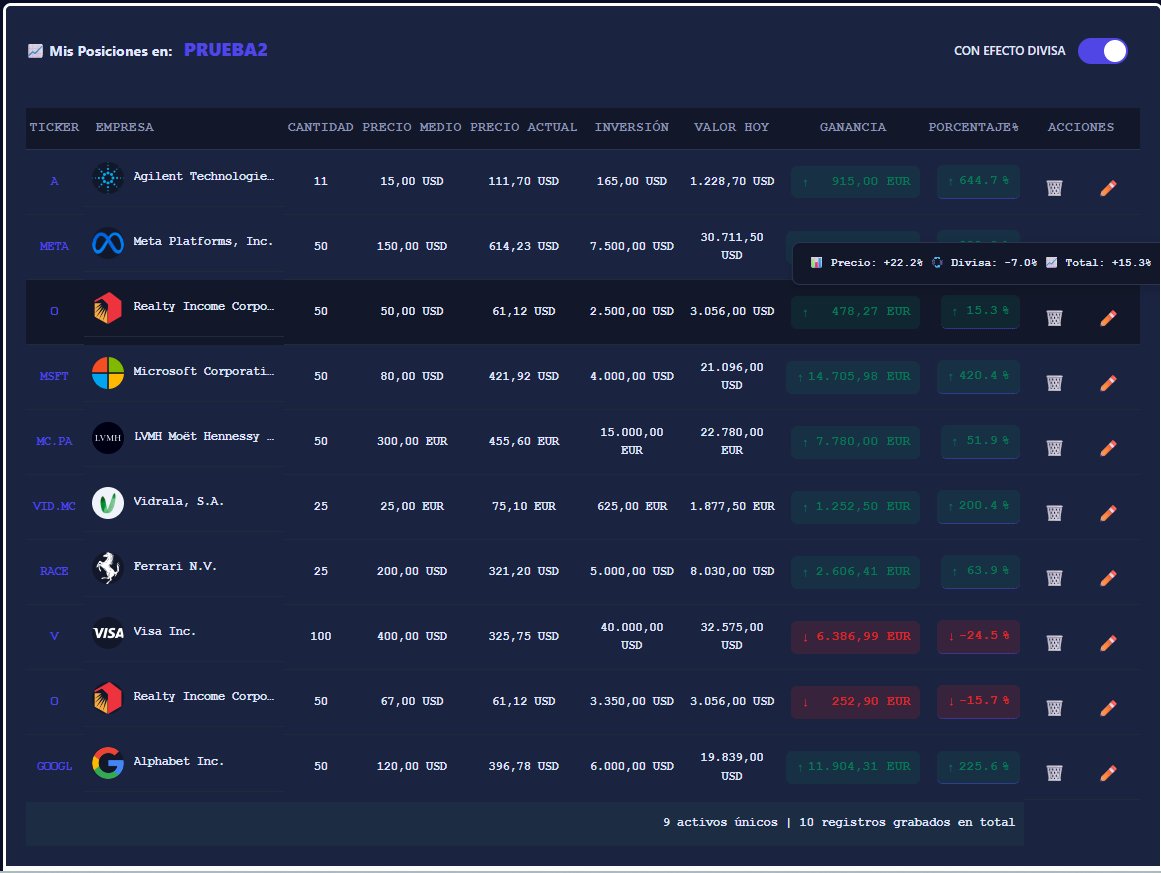Click the 14.705,98 EUR gain badge
The width and height of the screenshot is (1161, 873).
pos(853,377)
